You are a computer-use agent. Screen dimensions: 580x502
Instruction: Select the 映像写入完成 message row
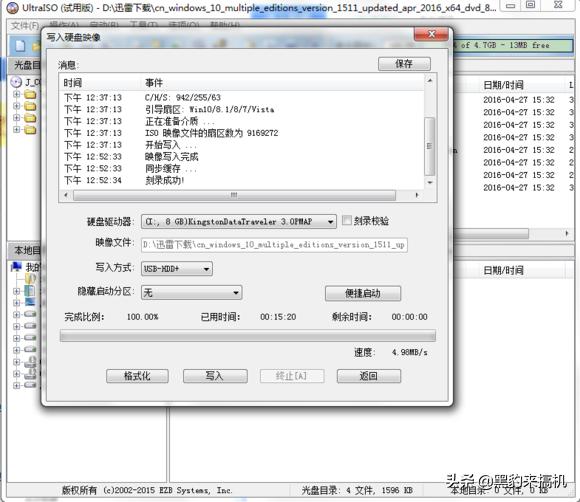(242, 157)
